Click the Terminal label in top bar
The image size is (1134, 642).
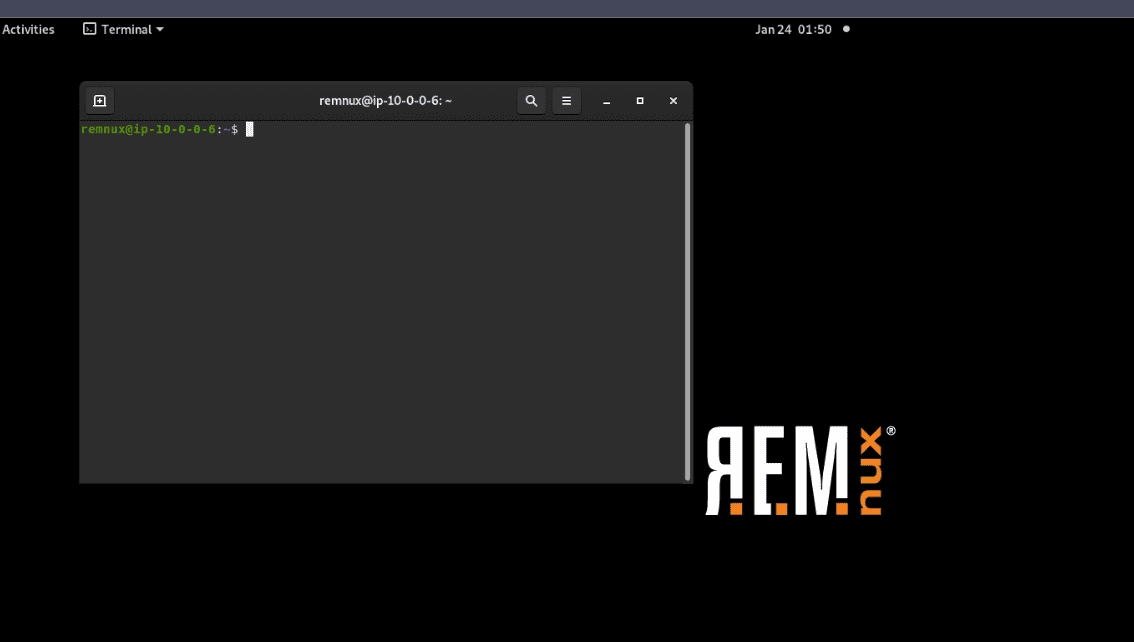126,29
